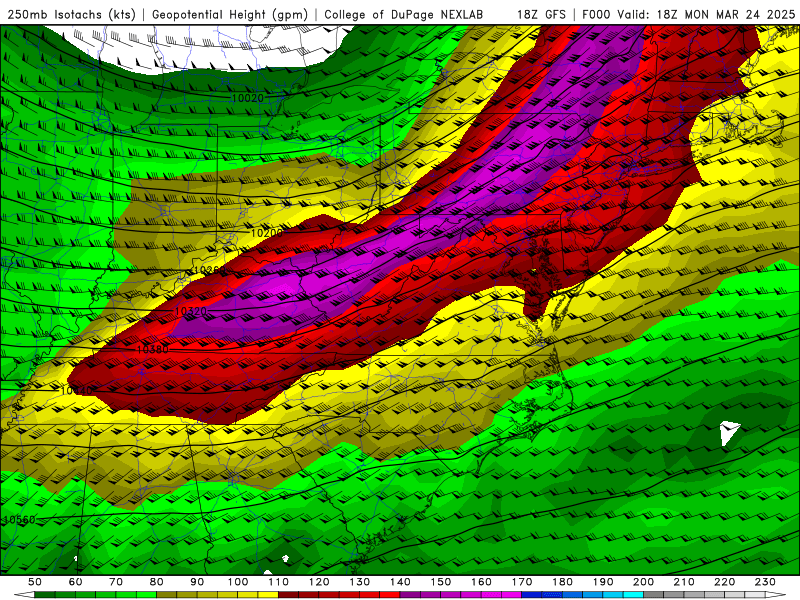Screen dimensions: 800x600
Task: Click the 100 knot legend value
Action: 238,582
